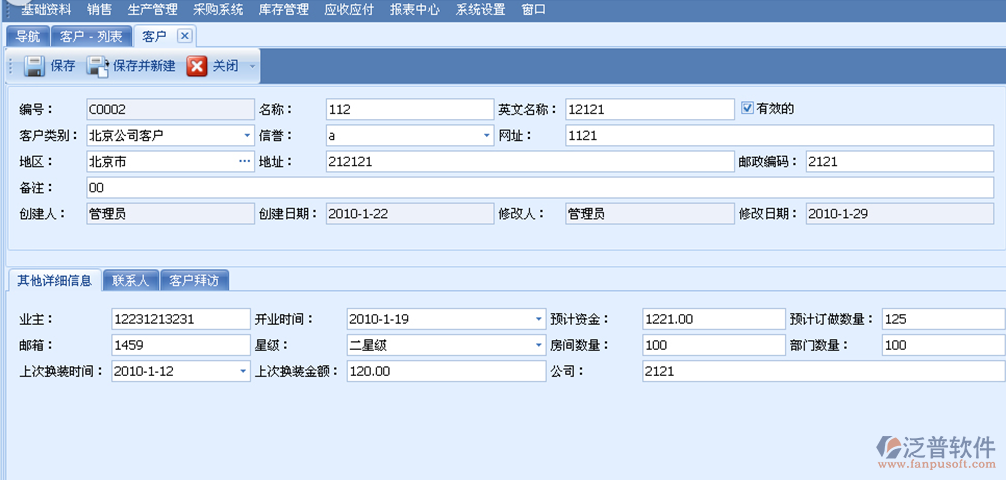The image size is (1006, 480).
Task: Uncheck the 有效的 checkbox
Action: (747, 108)
